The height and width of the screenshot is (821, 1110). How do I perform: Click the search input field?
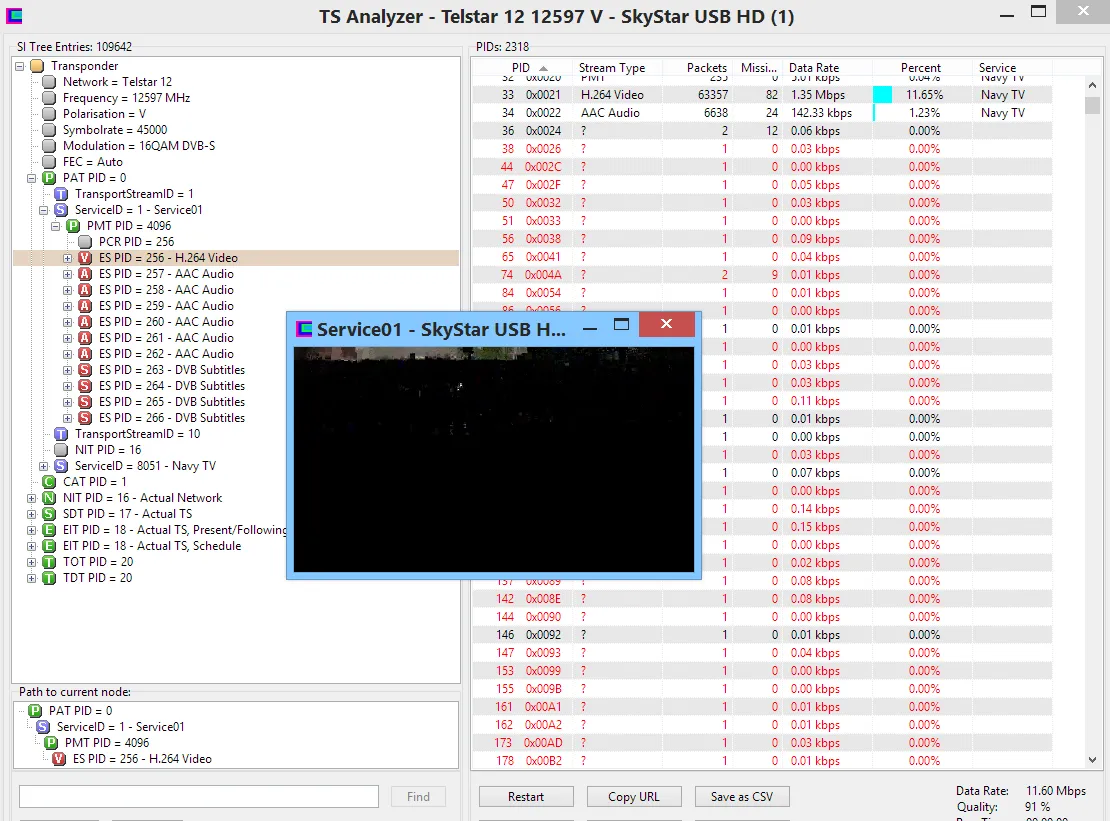(x=199, y=797)
